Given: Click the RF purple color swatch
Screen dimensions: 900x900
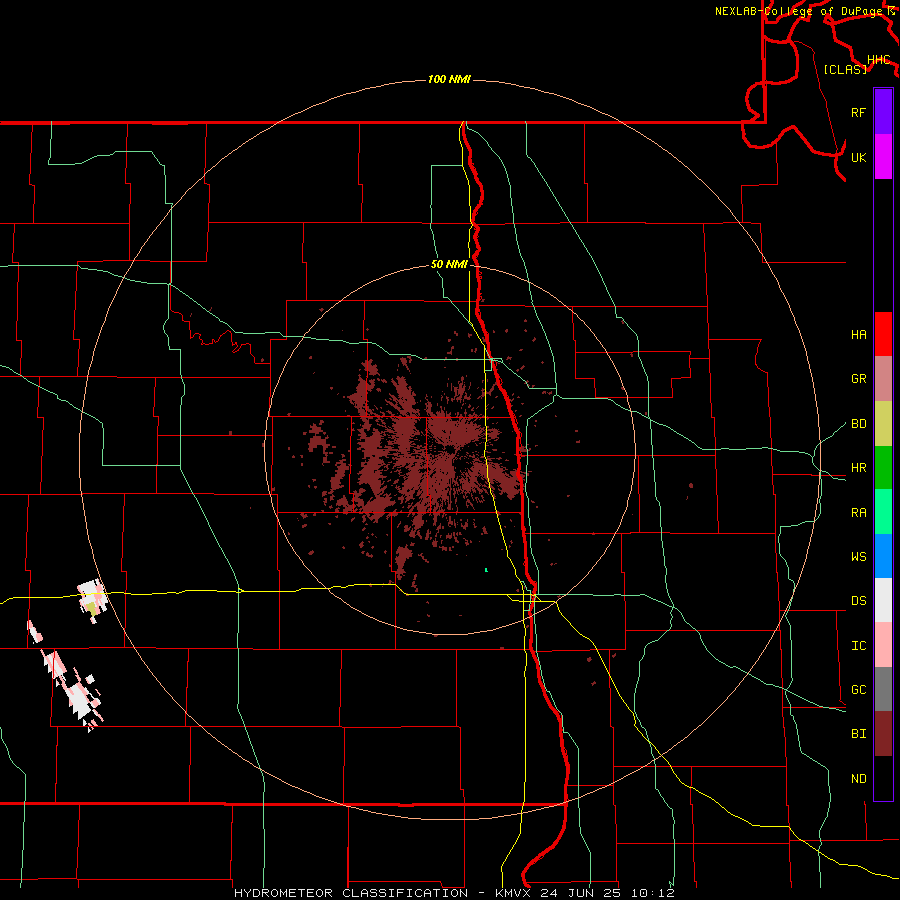Looking at the screenshot, I should coord(883,112).
